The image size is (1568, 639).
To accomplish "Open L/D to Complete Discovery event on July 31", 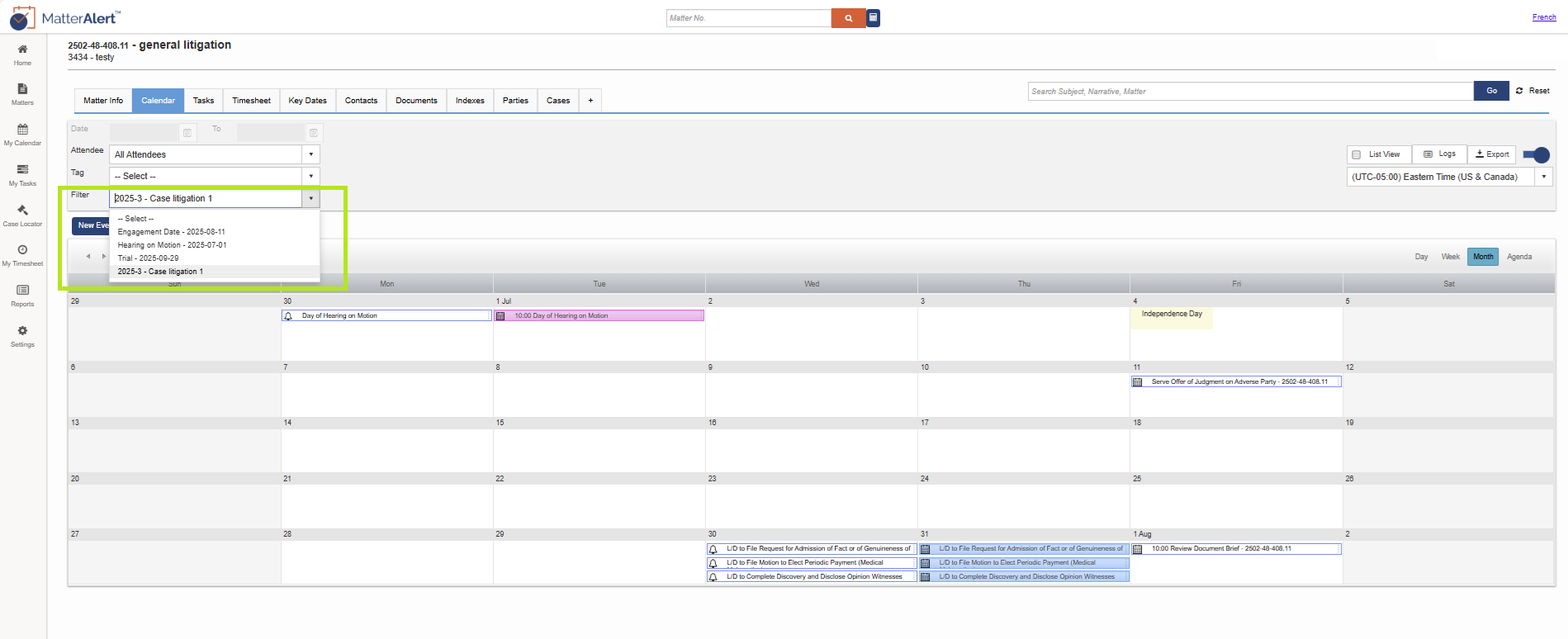I will [x=1024, y=577].
